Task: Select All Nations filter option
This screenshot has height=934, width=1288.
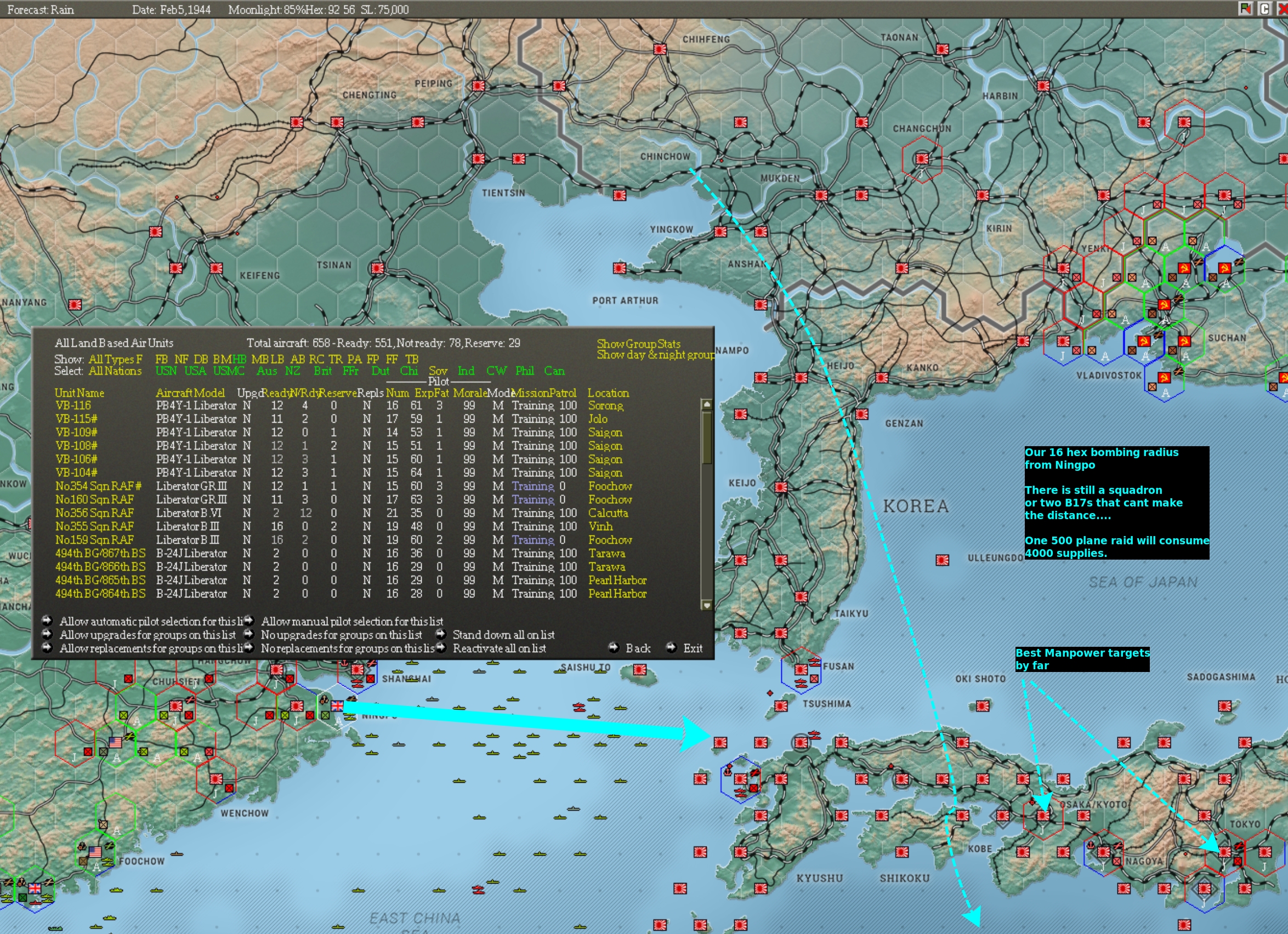Action: [115, 371]
